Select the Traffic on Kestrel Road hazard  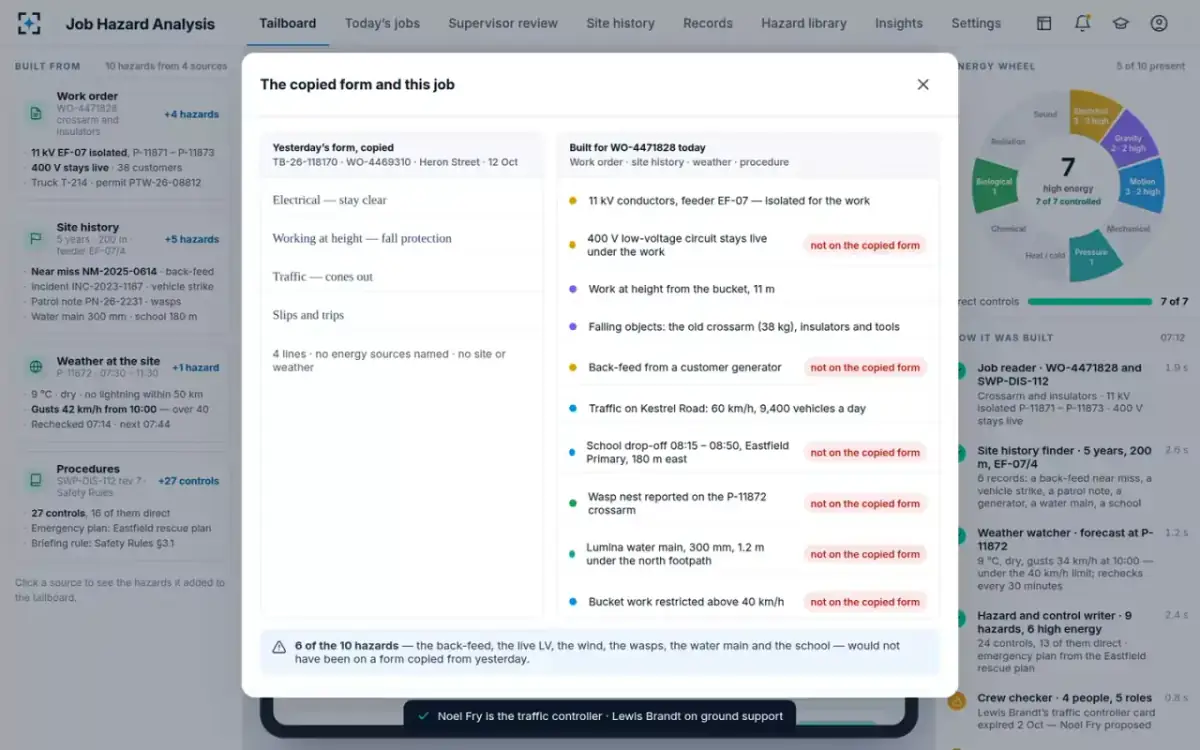click(748, 408)
